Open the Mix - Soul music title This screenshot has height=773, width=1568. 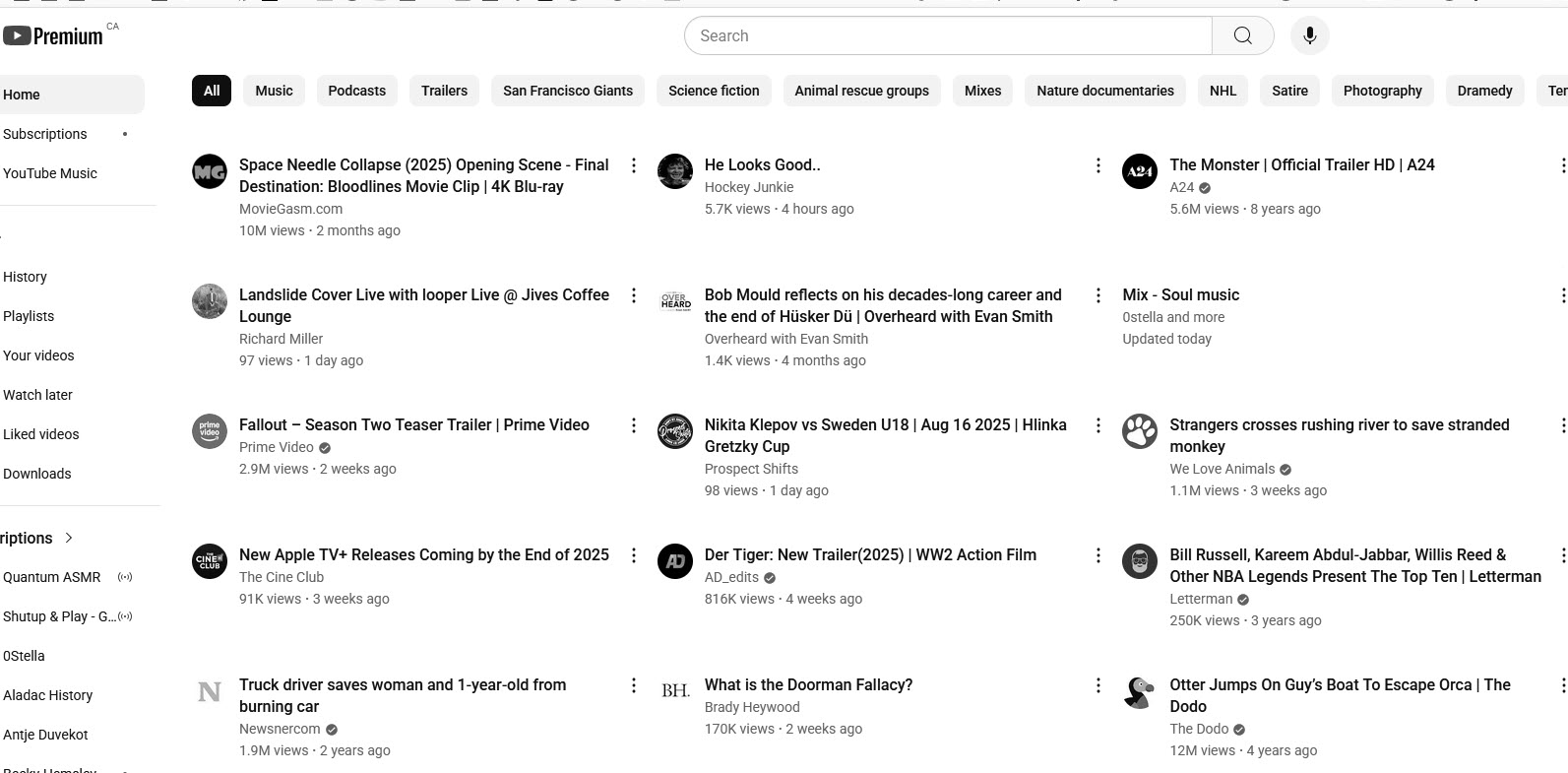coord(1180,294)
